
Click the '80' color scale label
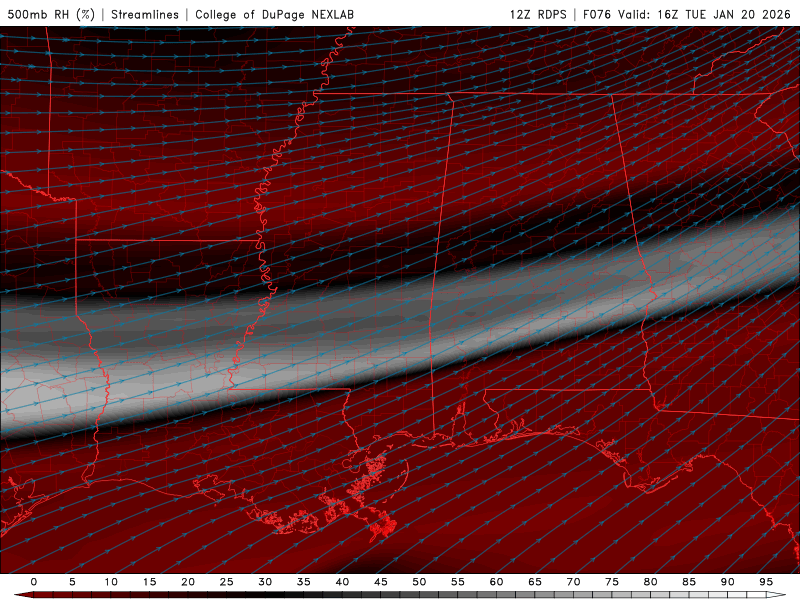651,582
